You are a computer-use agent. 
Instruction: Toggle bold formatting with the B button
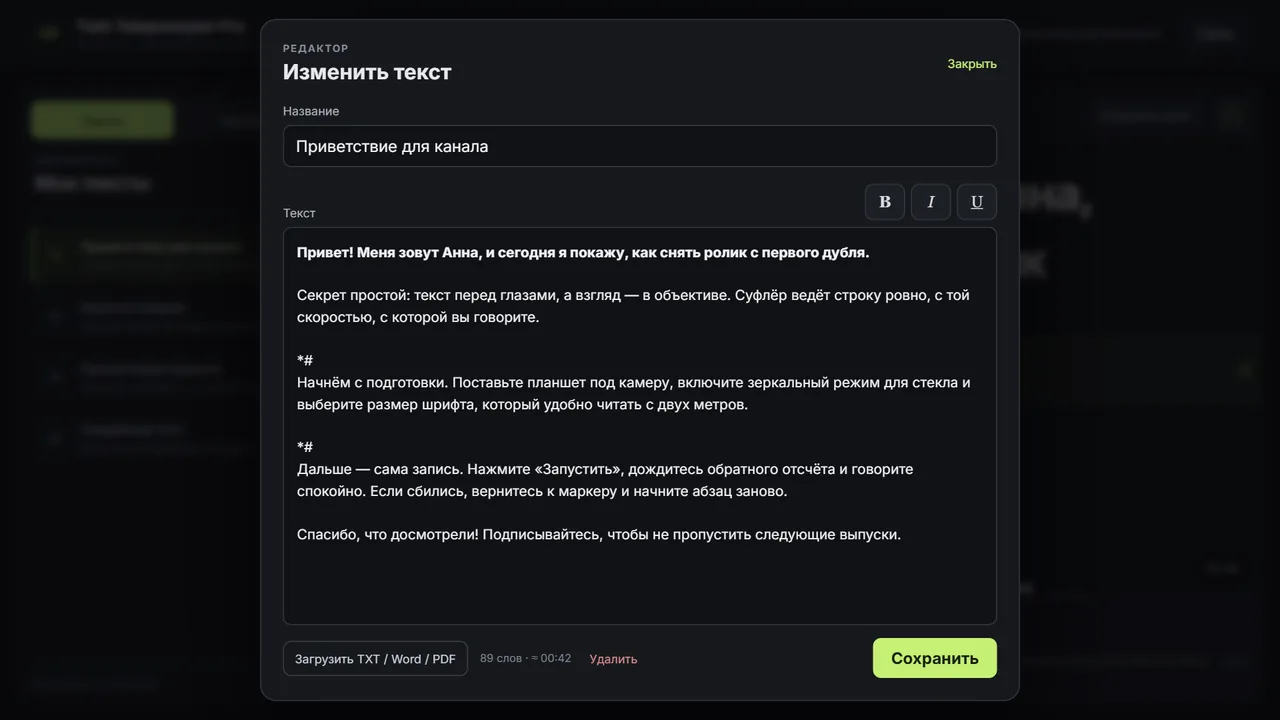[885, 202]
